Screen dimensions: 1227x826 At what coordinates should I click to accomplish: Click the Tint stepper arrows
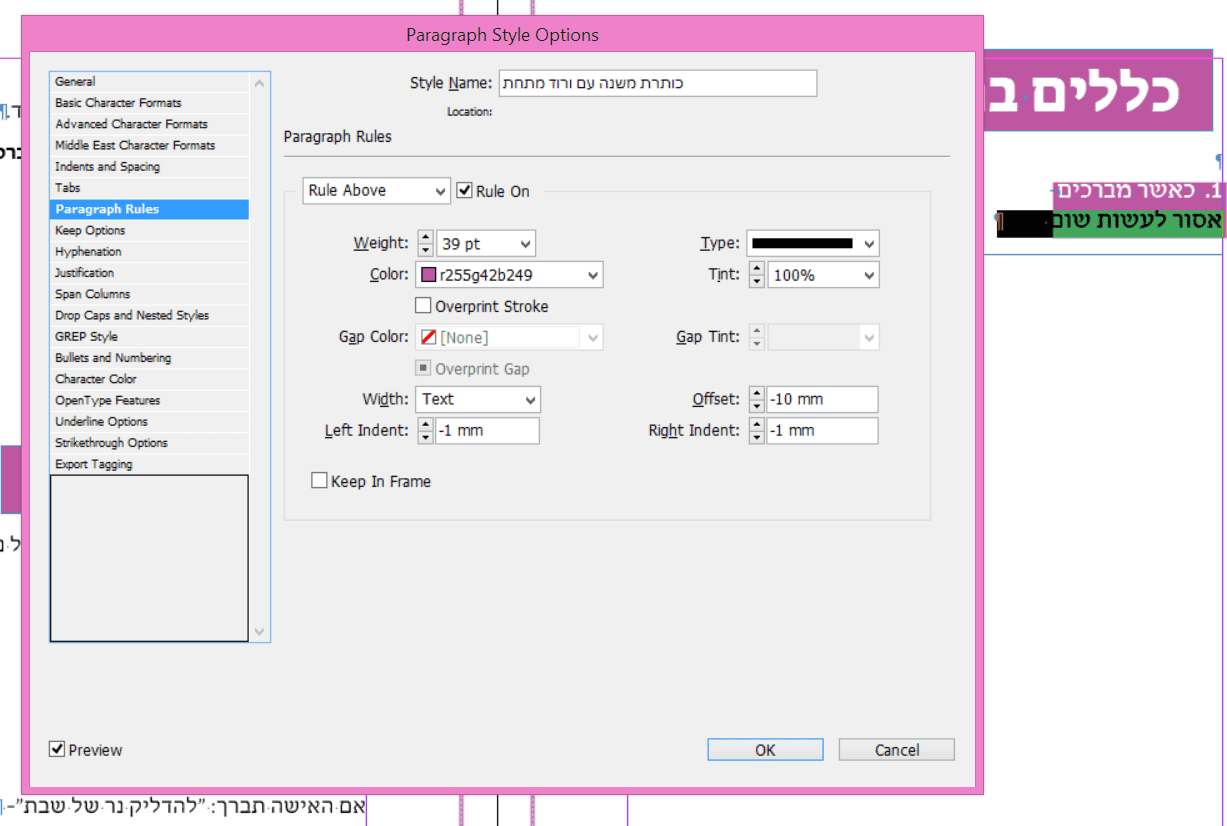pyautogui.click(x=757, y=275)
